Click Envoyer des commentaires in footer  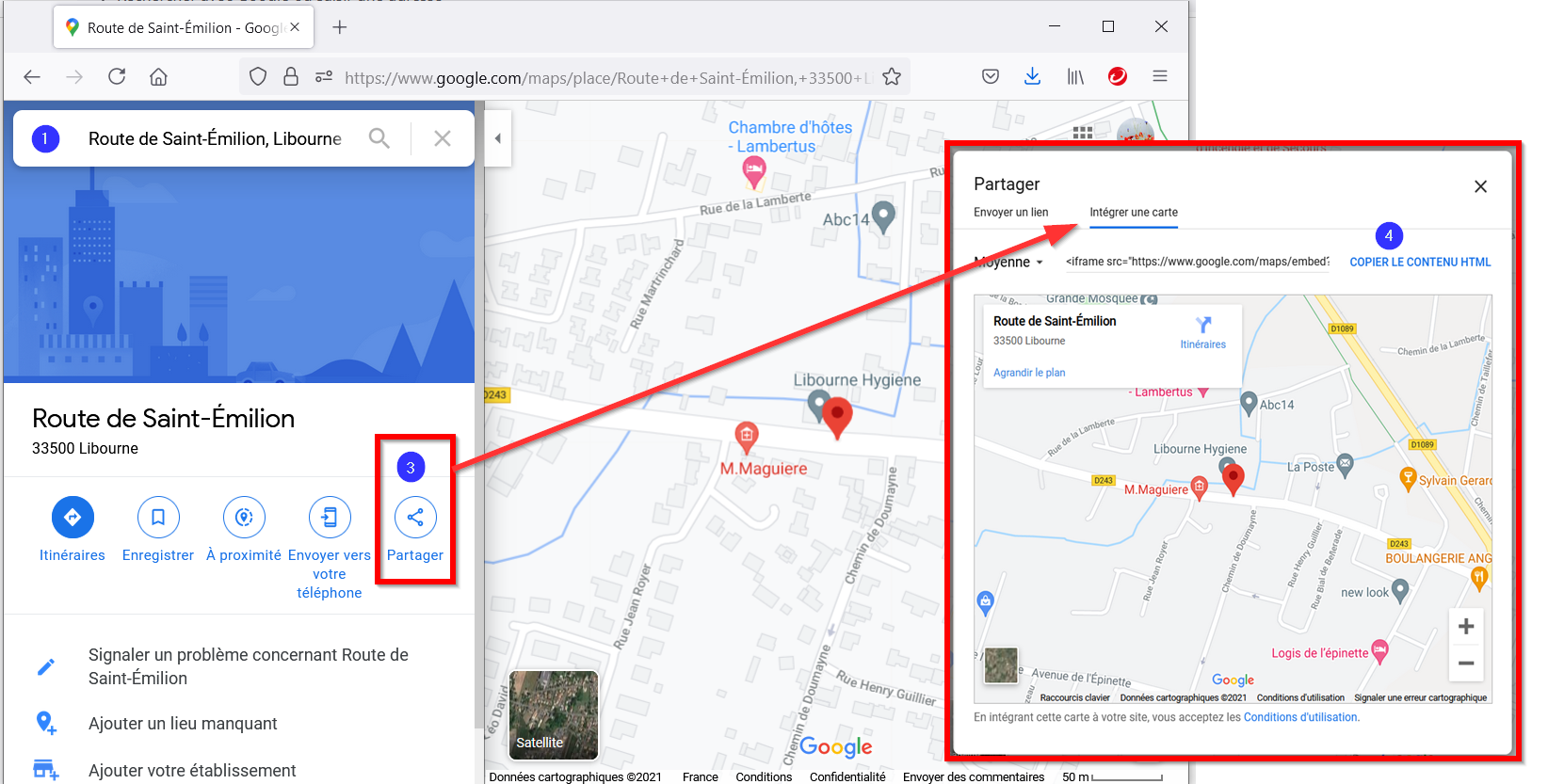pyautogui.click(x=974, y=776)
